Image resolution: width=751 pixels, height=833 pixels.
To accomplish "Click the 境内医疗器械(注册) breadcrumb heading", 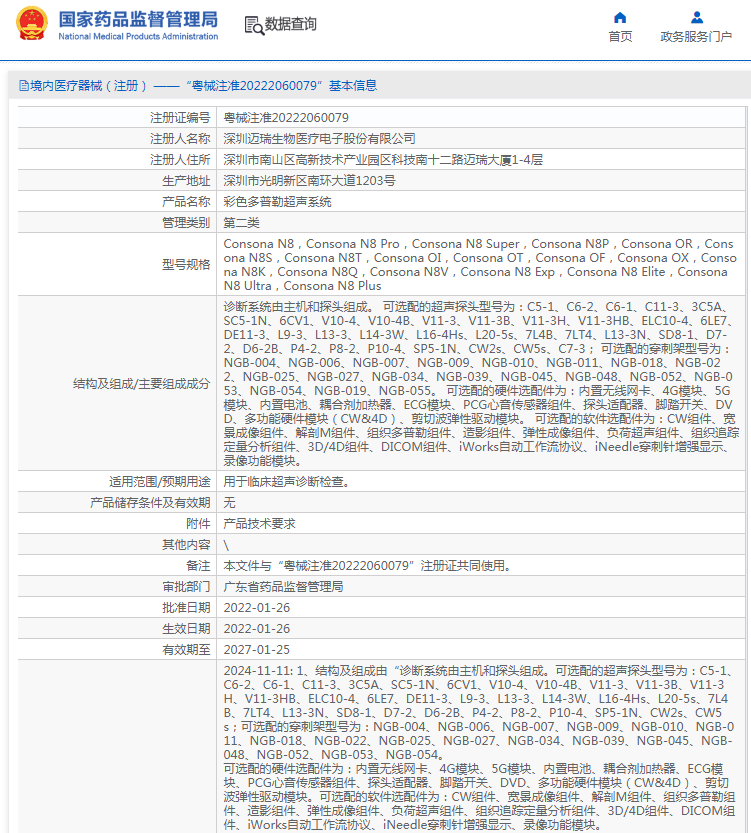I will click(x=198, y=86).
